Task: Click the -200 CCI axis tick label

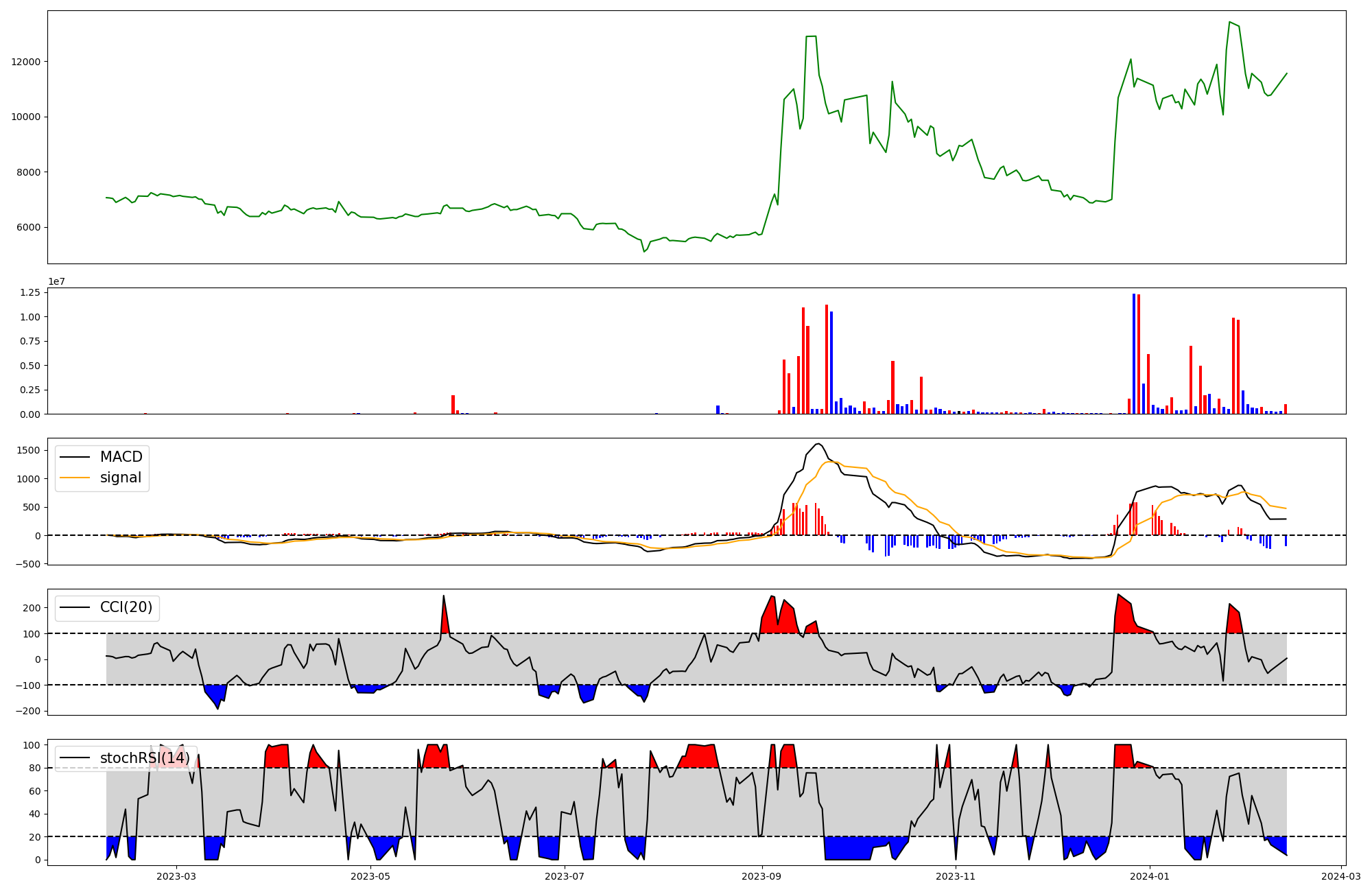Action: pos(27,712)
